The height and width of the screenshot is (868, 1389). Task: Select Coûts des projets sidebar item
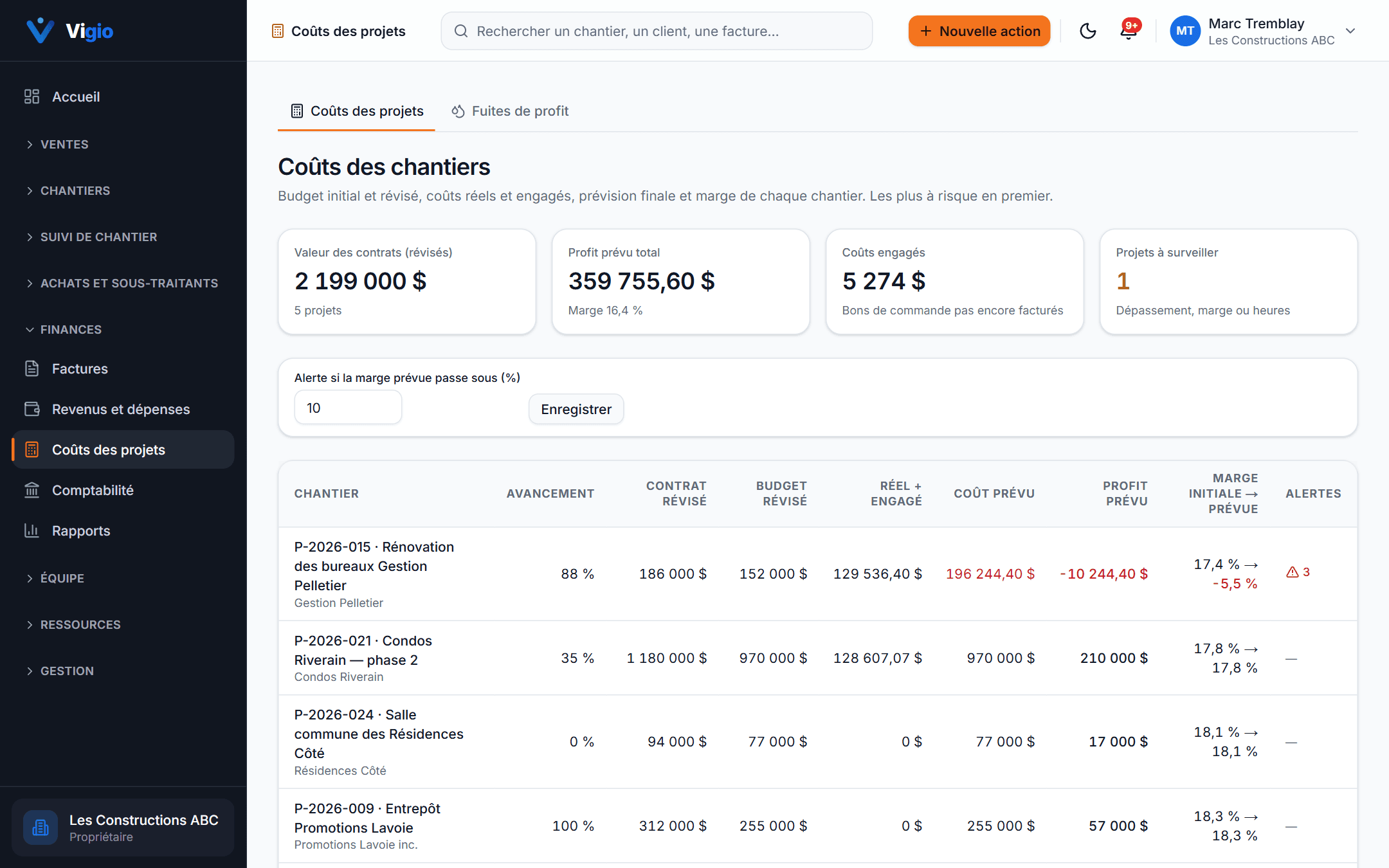123,449
